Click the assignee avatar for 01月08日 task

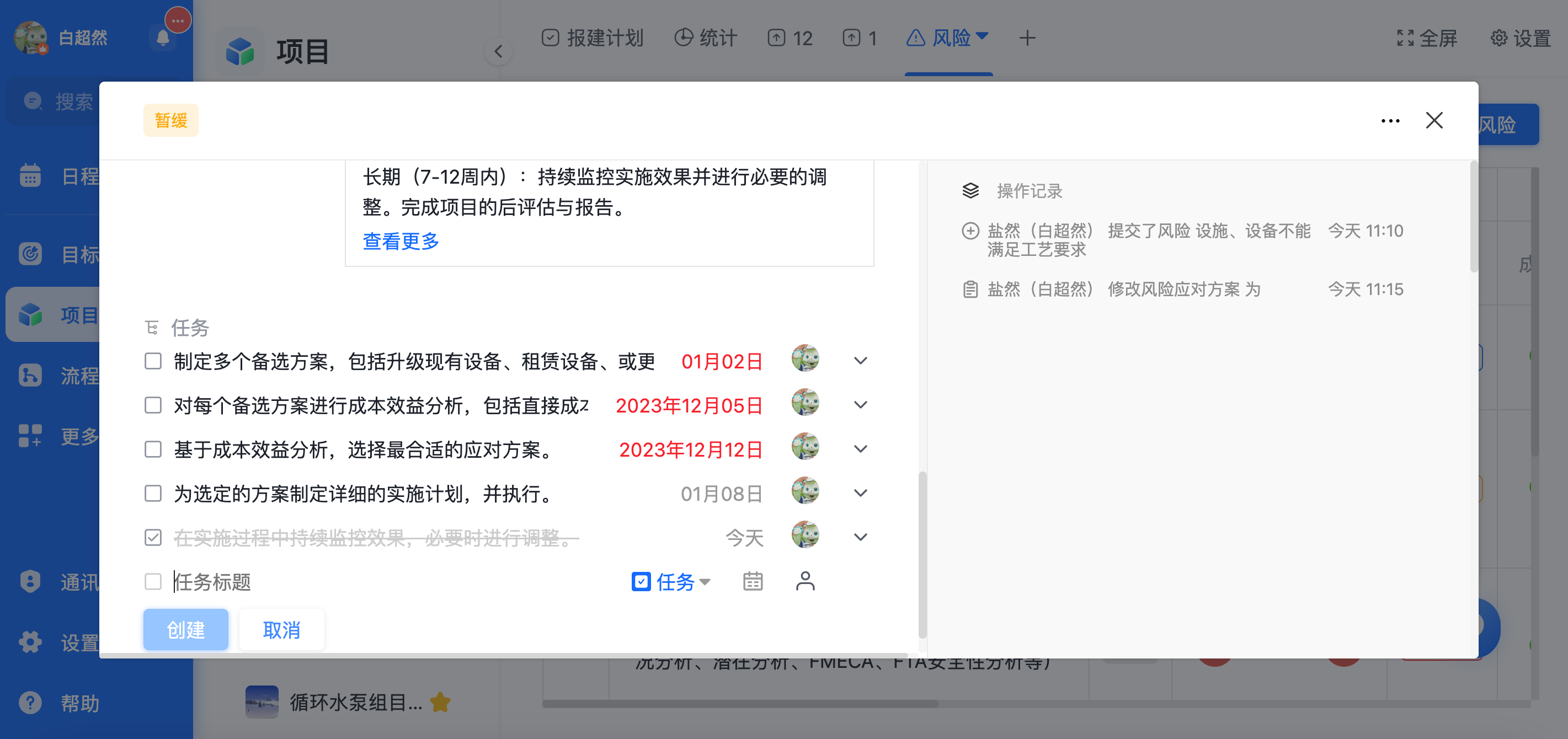(805, 491)
